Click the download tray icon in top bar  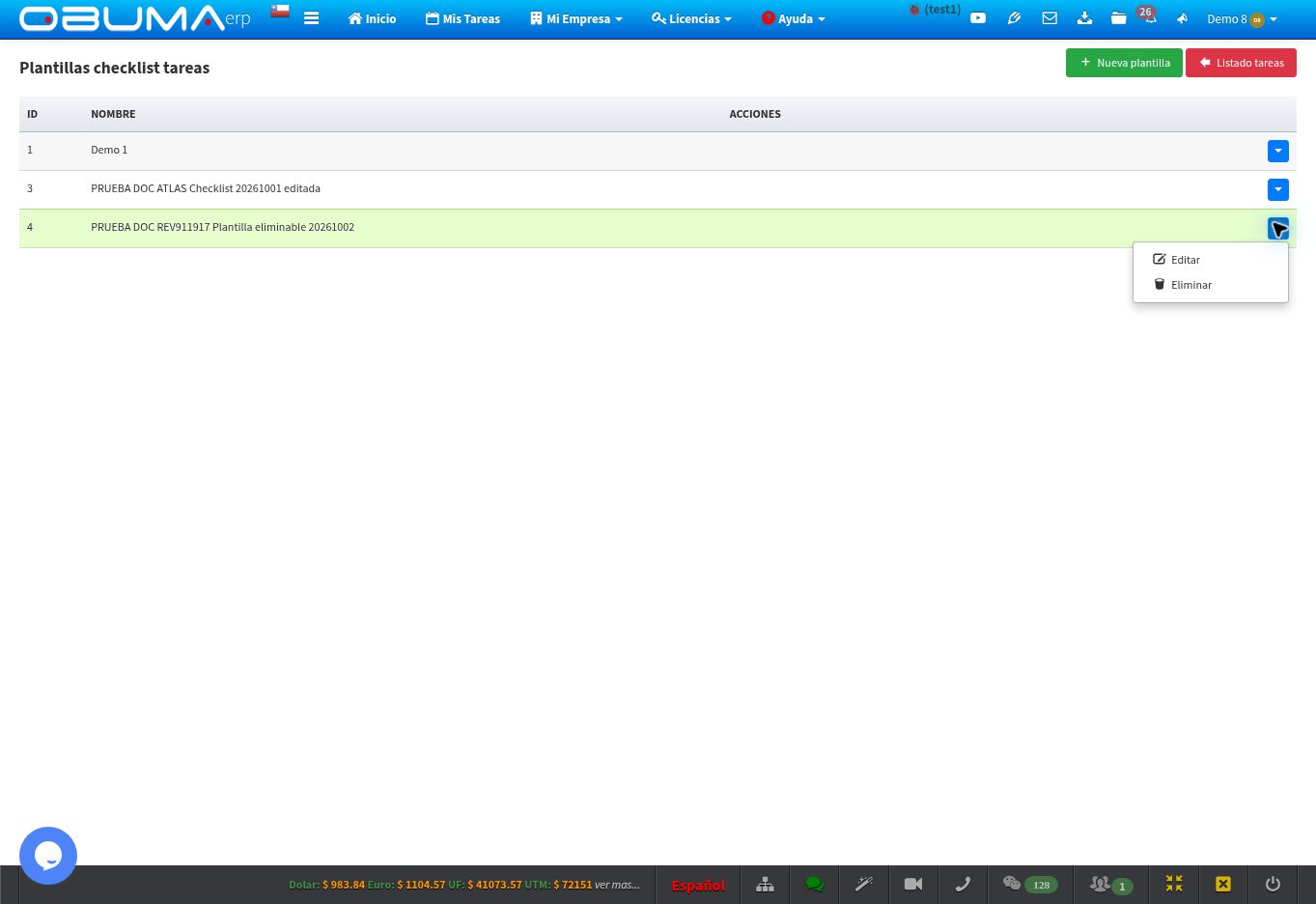1084,18
